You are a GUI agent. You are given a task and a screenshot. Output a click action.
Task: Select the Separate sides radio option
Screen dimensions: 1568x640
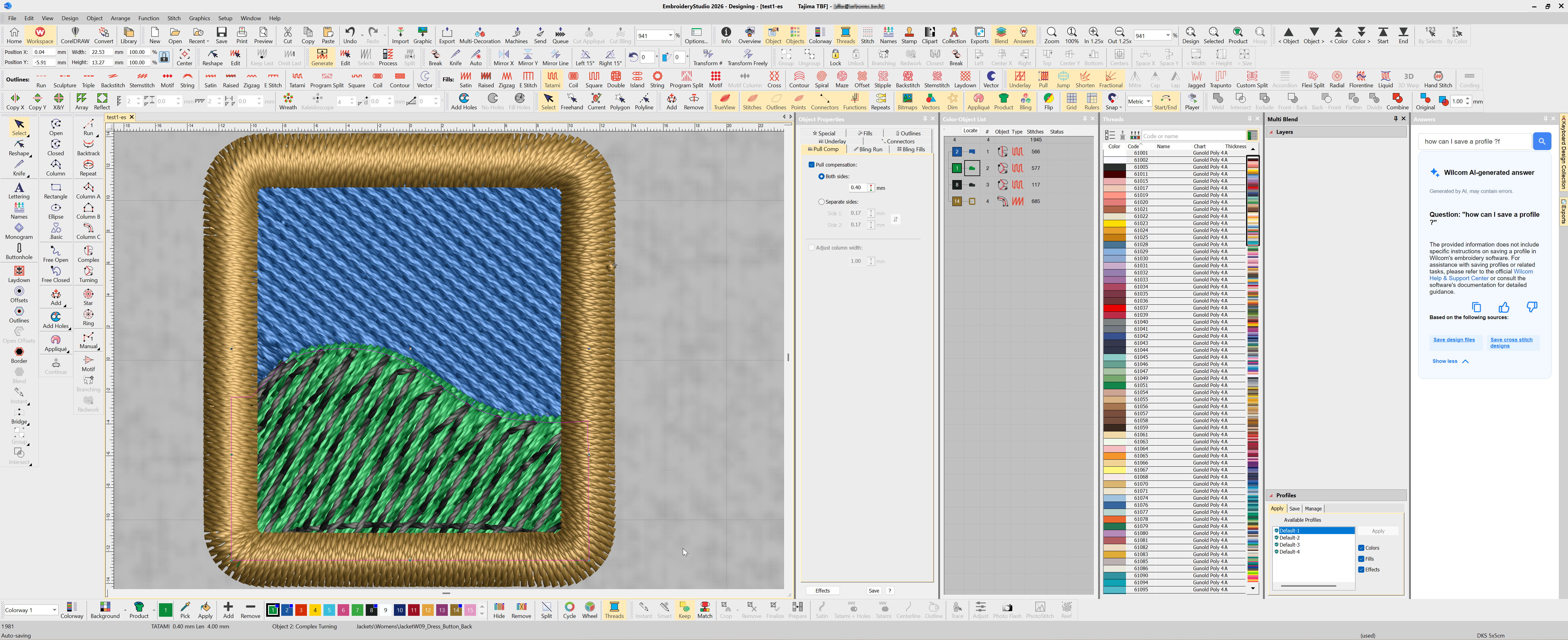tap(822, 202)
